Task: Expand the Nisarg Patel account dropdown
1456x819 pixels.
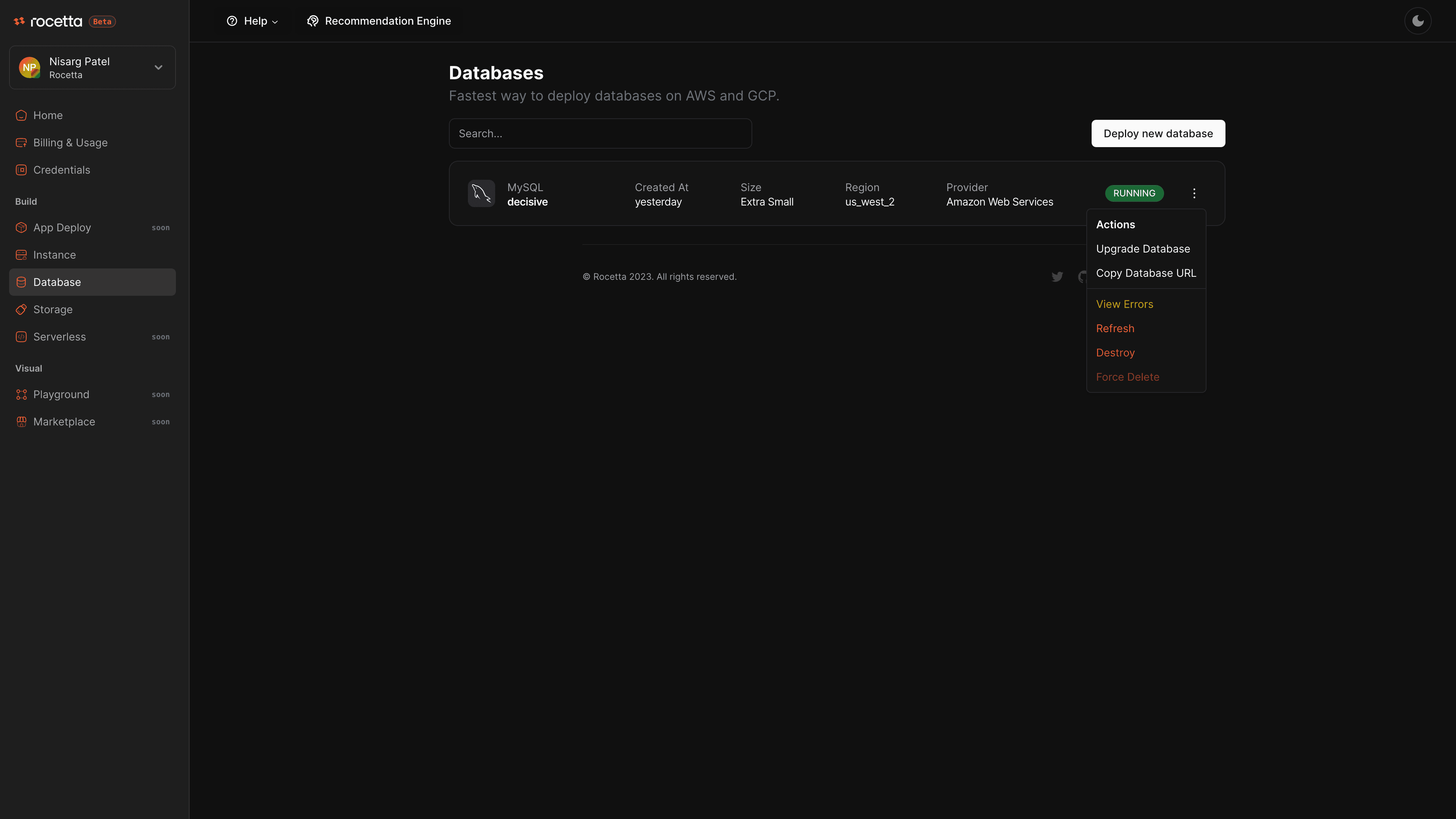Action: pyautogui.click(x=158, y=67)
